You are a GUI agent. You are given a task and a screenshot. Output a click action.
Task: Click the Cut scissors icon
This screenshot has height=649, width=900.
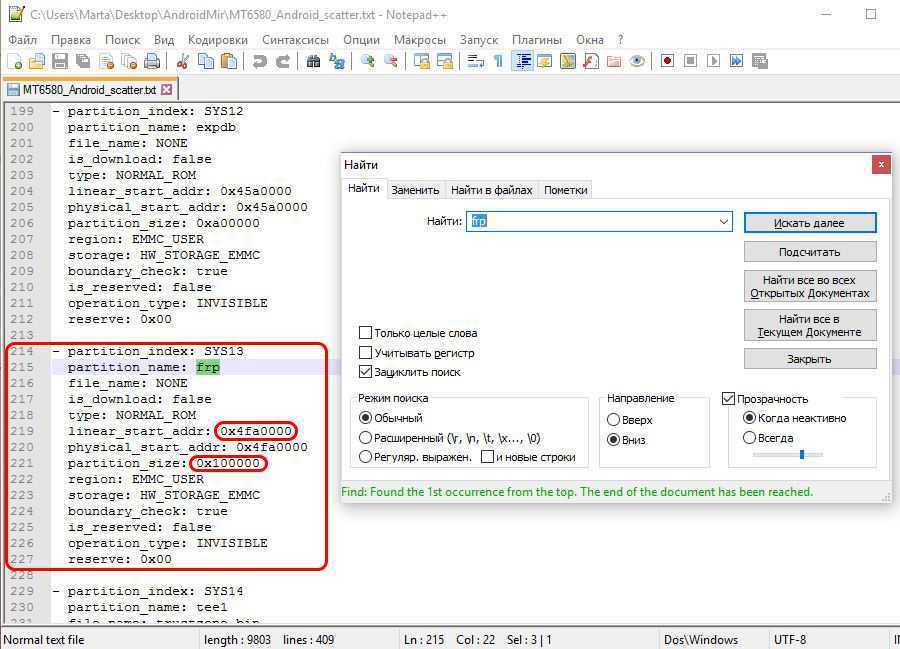pos(183,61)
